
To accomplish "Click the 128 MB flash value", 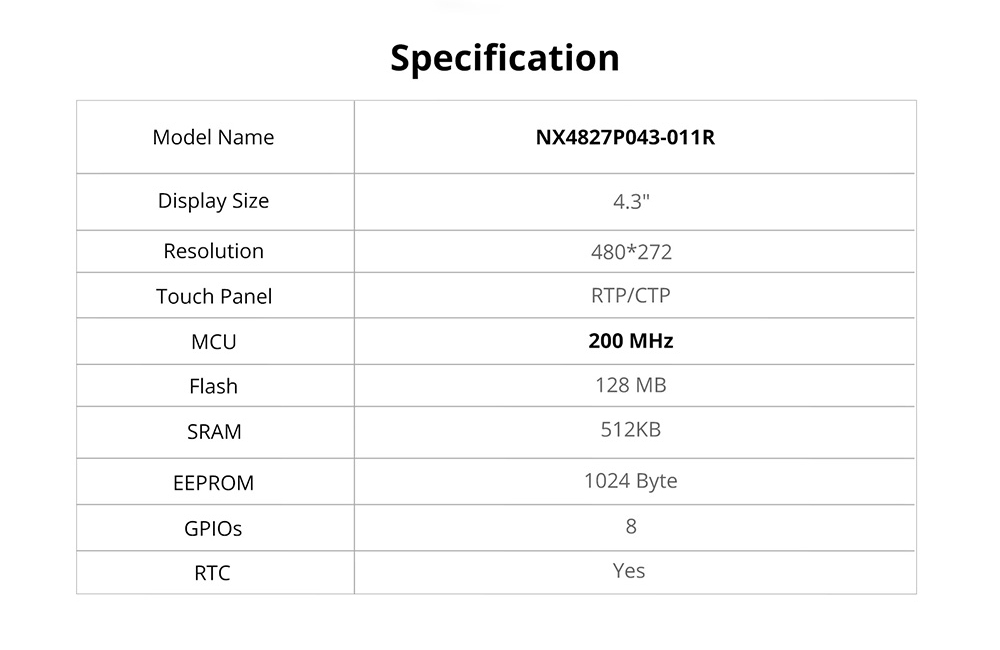I will click(x=631, y=385).
